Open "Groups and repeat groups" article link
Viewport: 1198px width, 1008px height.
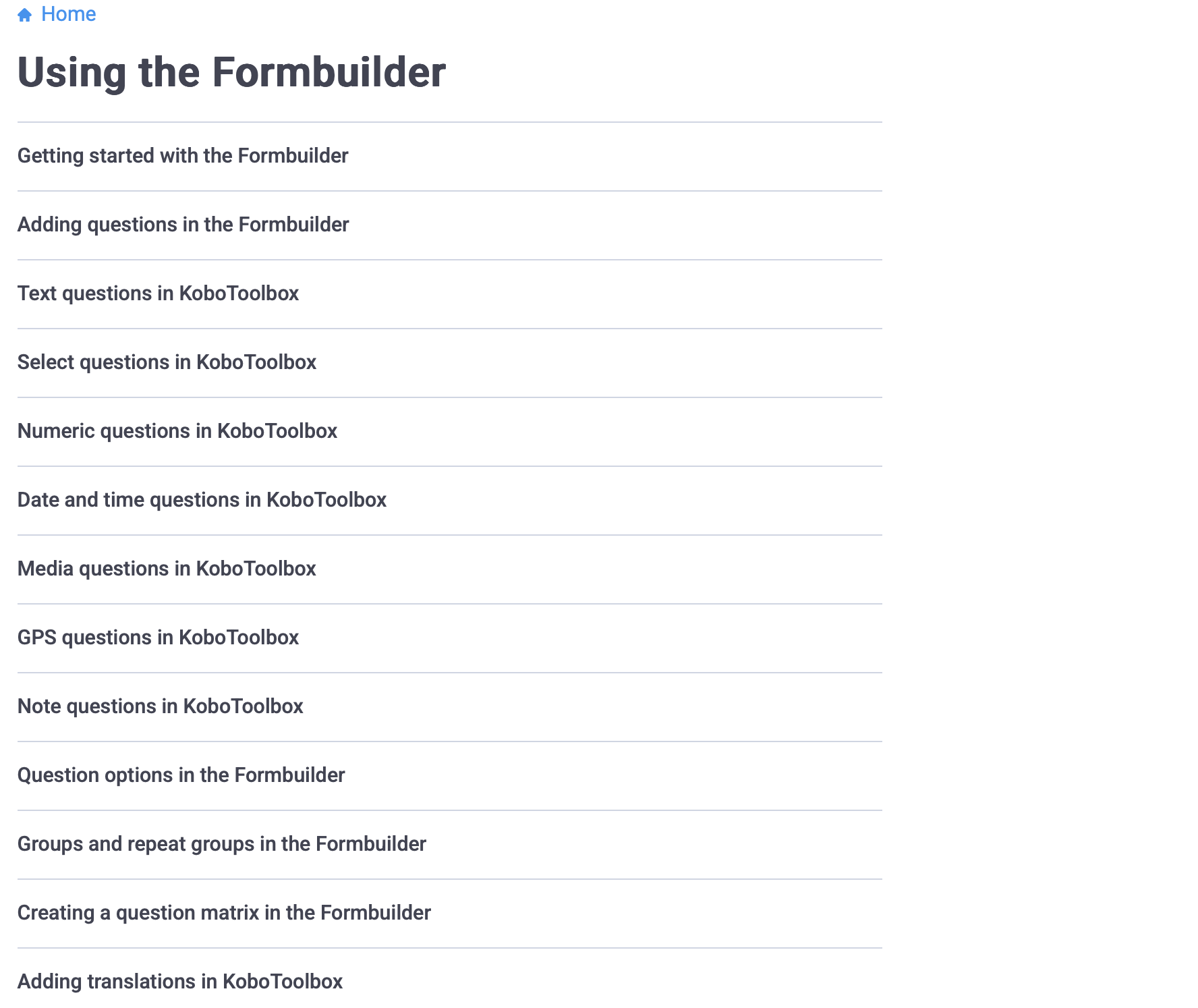(221, 844)
